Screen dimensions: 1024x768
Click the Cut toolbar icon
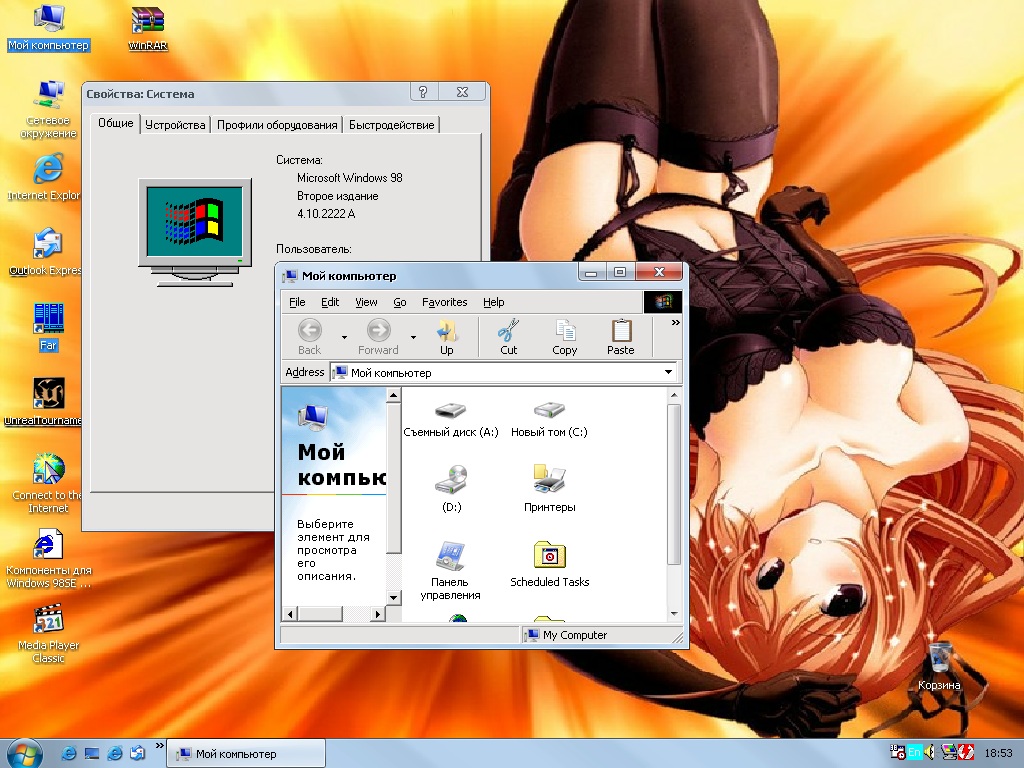coord(508,336)
